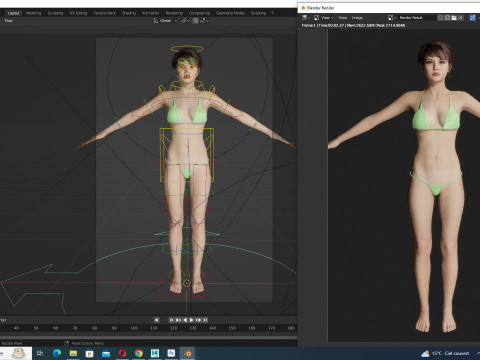Image resolution: width=480 pixels, height=360 pixels.
Task: Open the Mail app from taskbar
Action: coord(106,353)
